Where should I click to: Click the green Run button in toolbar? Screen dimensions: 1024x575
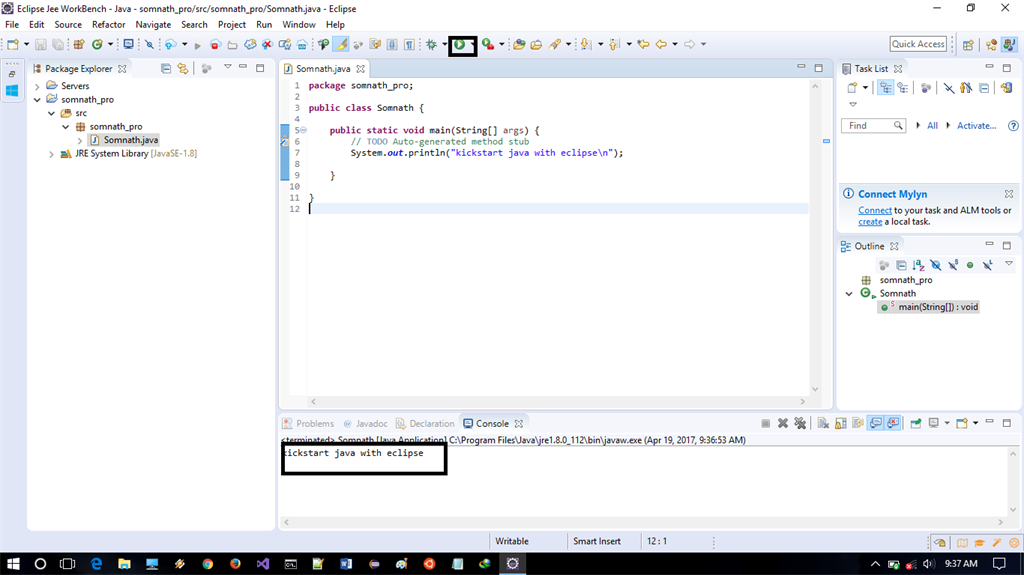pyautogui.click(x=459, y=44)
